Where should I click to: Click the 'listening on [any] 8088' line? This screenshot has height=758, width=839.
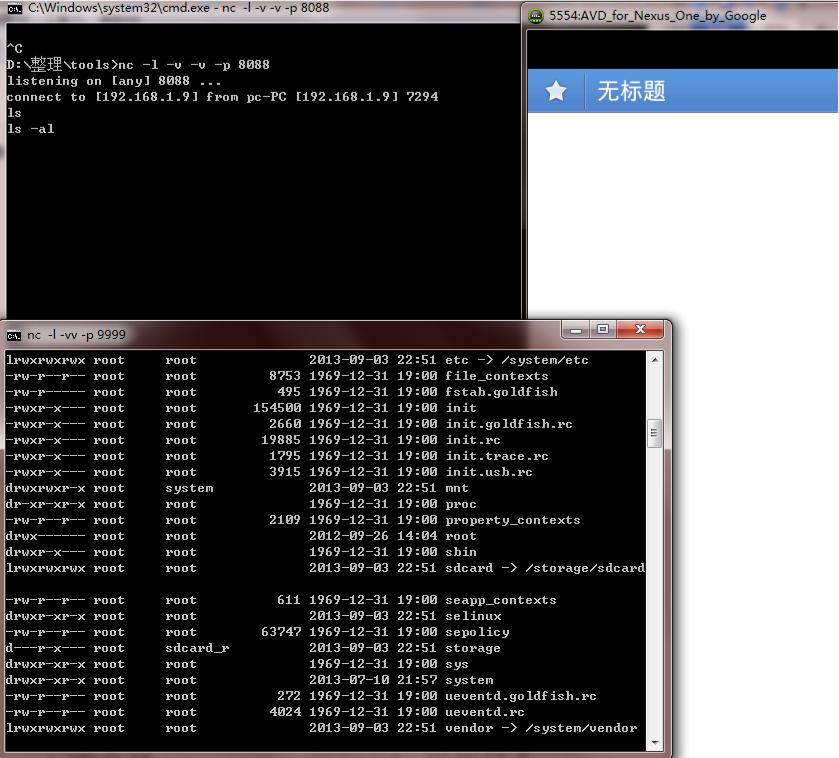[x=114, y=81]
